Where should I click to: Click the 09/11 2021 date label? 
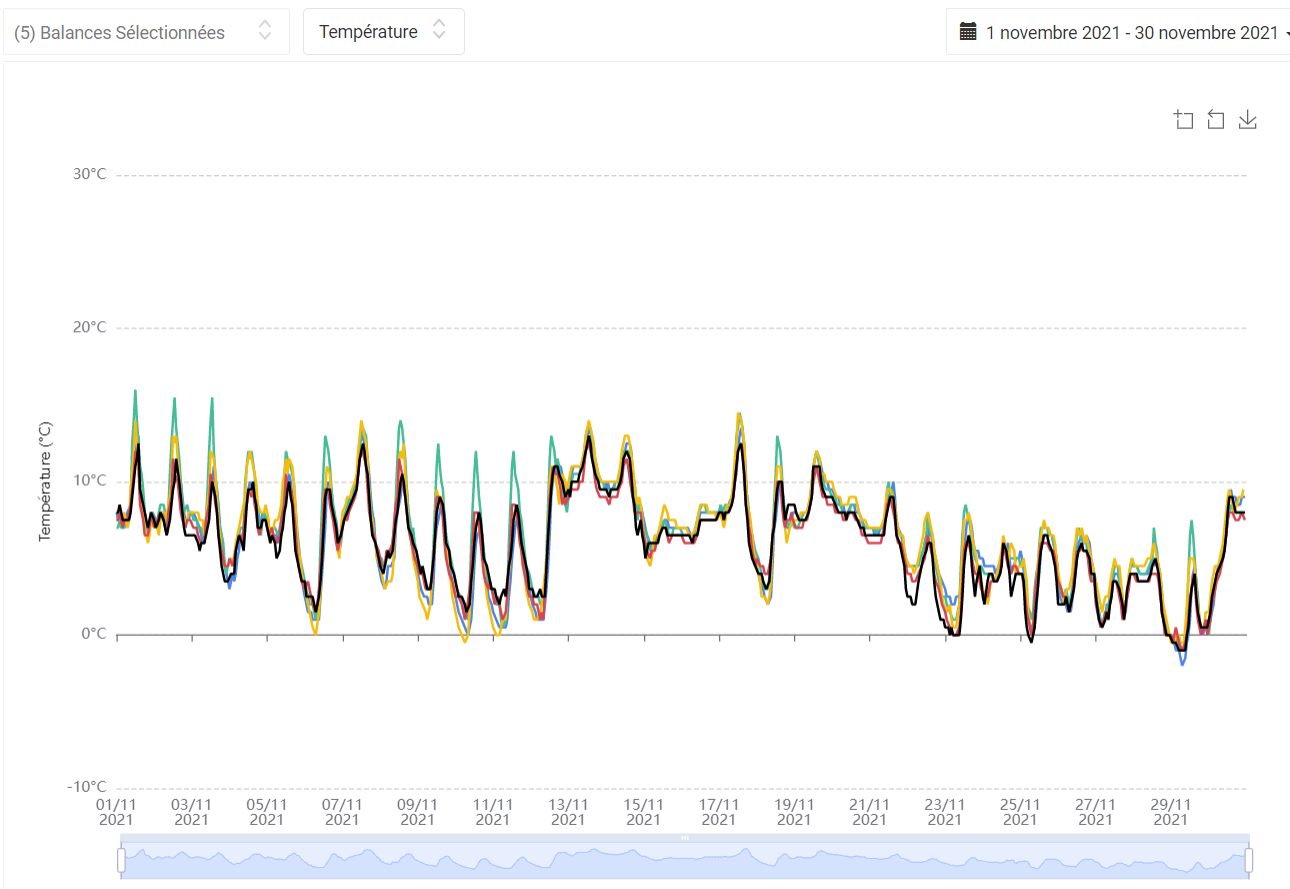(x=417, y=811)
